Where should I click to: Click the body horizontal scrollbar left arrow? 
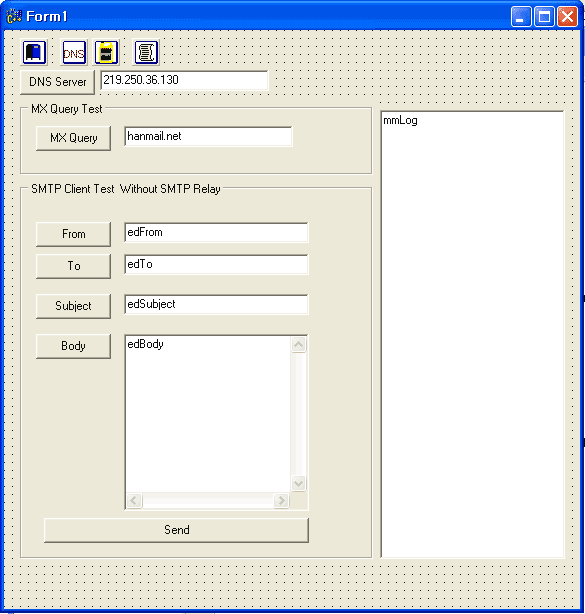pos(134,500)
